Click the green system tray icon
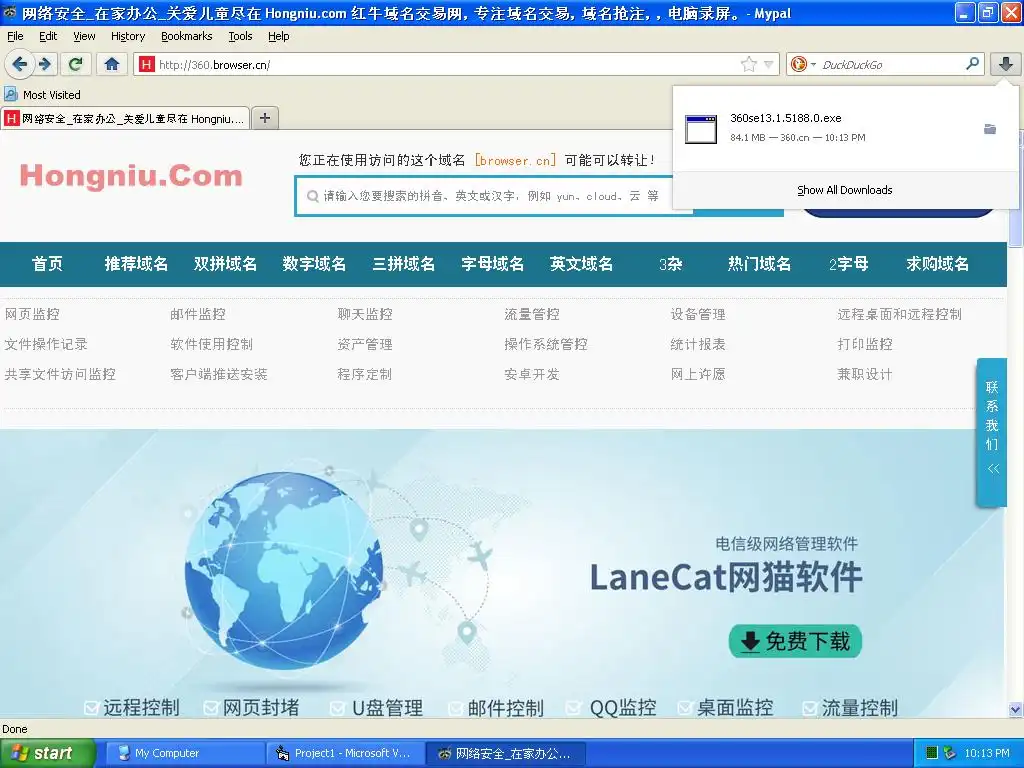Screen dimensions: 1024x768 coord(932,753)
